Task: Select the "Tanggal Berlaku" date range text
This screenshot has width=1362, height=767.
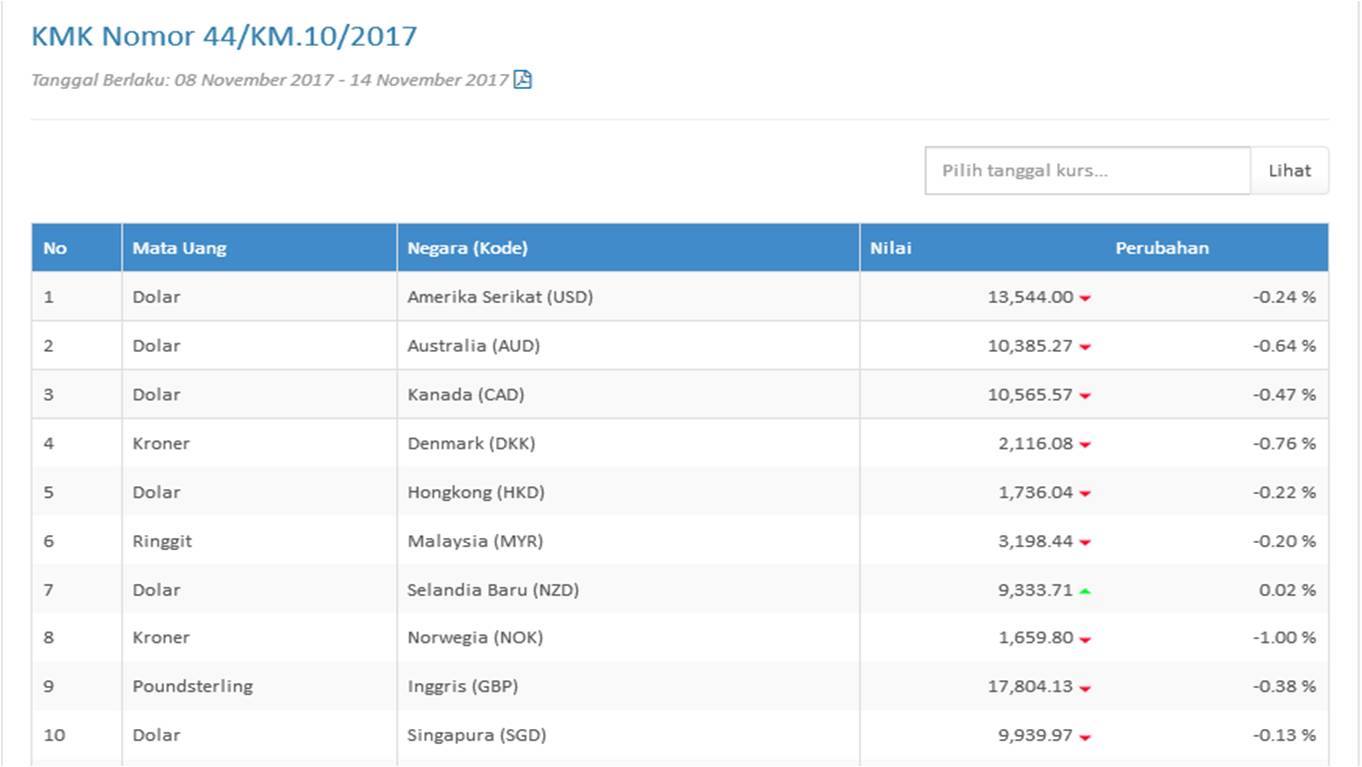Action: 270,80
